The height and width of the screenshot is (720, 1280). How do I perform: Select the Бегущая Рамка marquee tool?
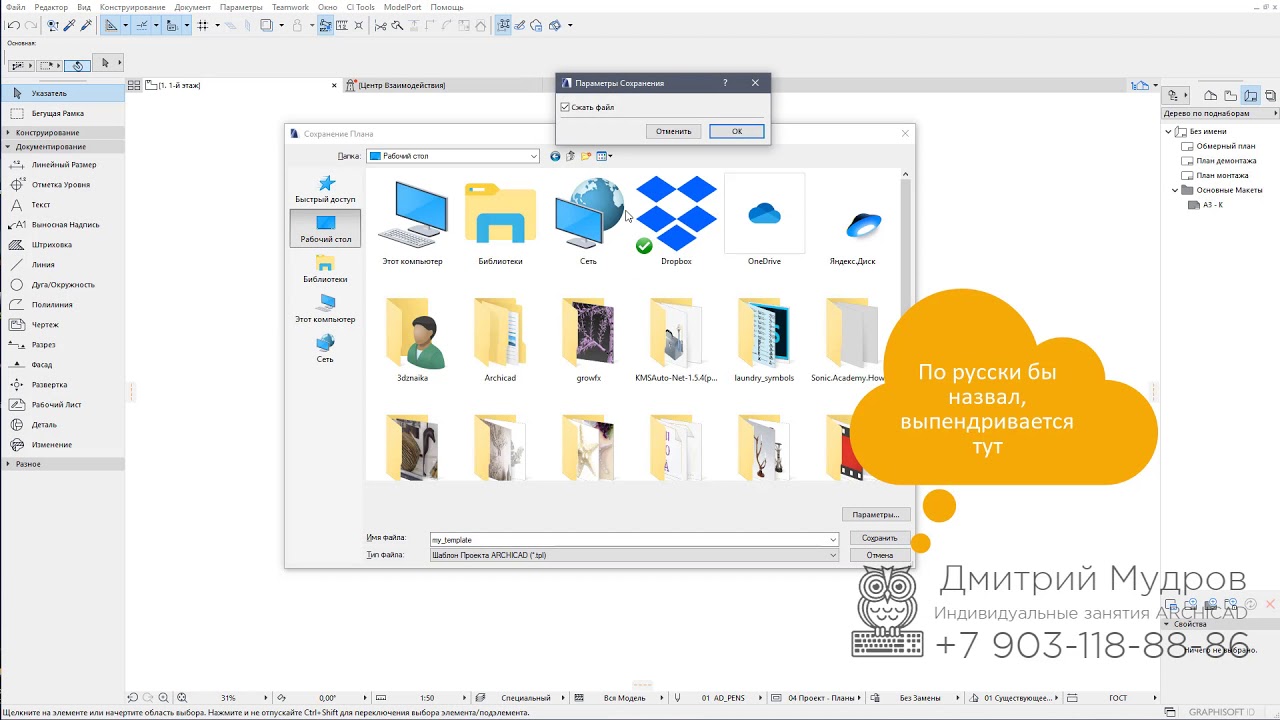[x=62, y=113]
